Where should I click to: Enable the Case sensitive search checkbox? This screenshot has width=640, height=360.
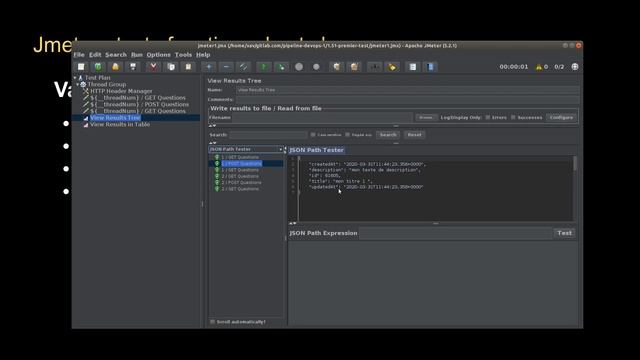[313, 134]
